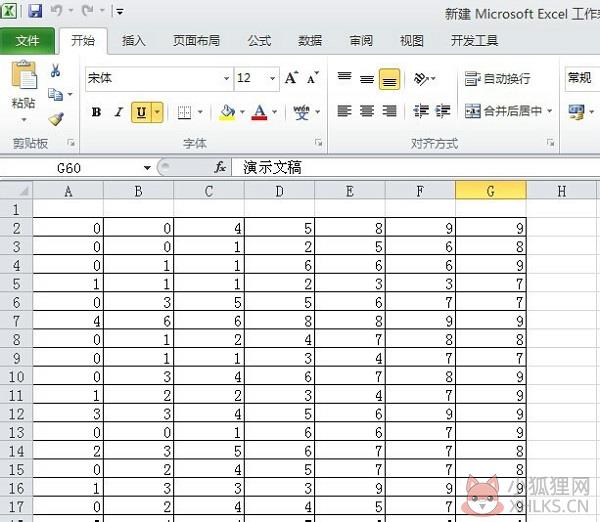Toggle top vertical alignment
The width and height of the screenshot is (600, 522).
click(x=344, y=78)
